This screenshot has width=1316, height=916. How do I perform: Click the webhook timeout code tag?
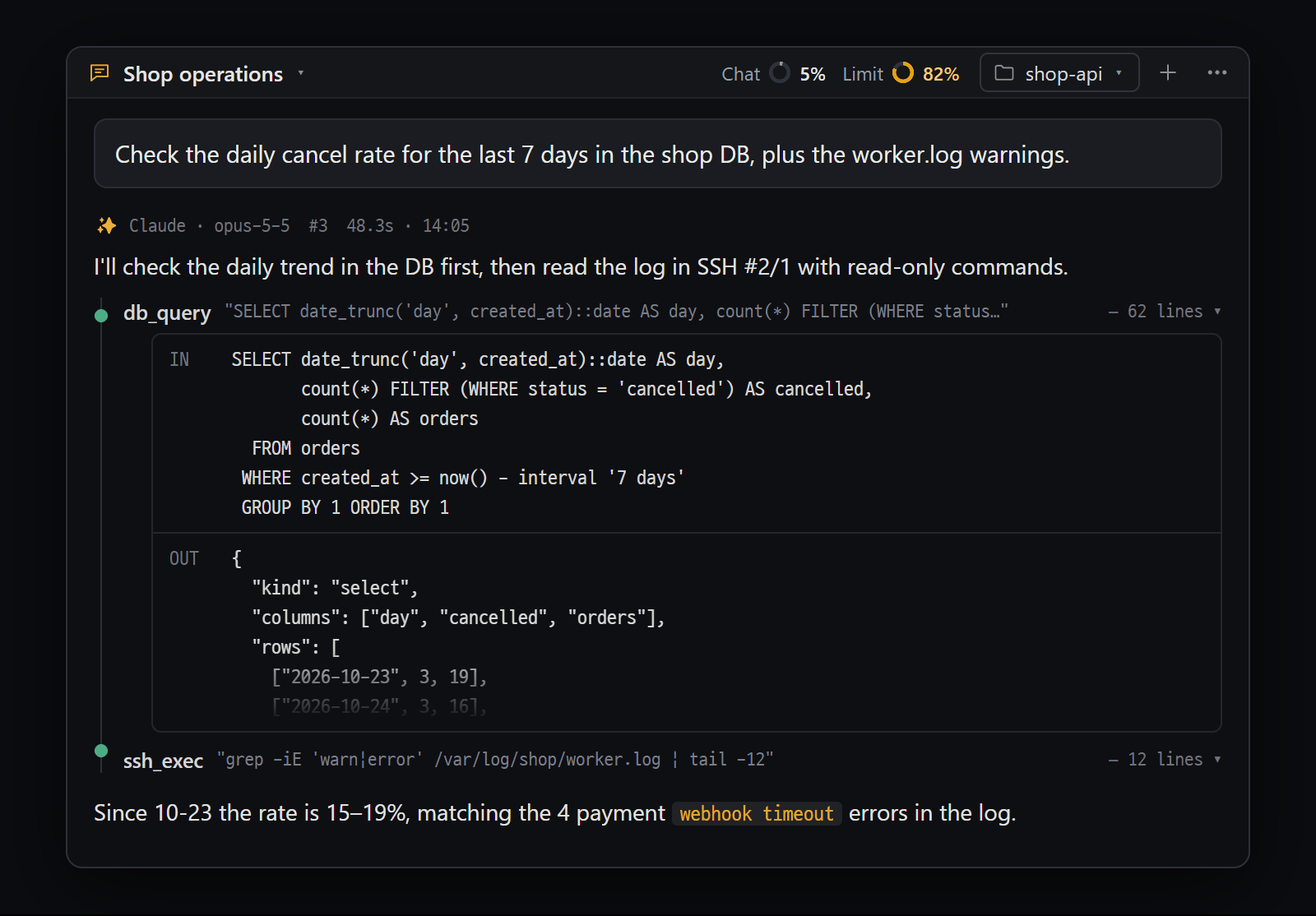(757, 814)
